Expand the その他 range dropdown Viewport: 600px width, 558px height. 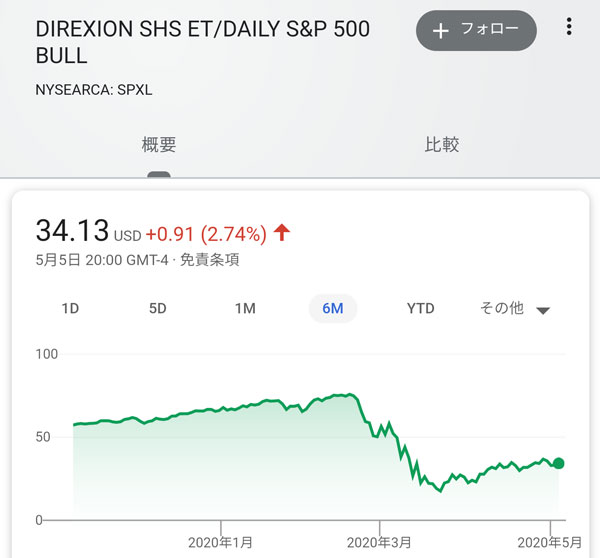tap(502, 308)
